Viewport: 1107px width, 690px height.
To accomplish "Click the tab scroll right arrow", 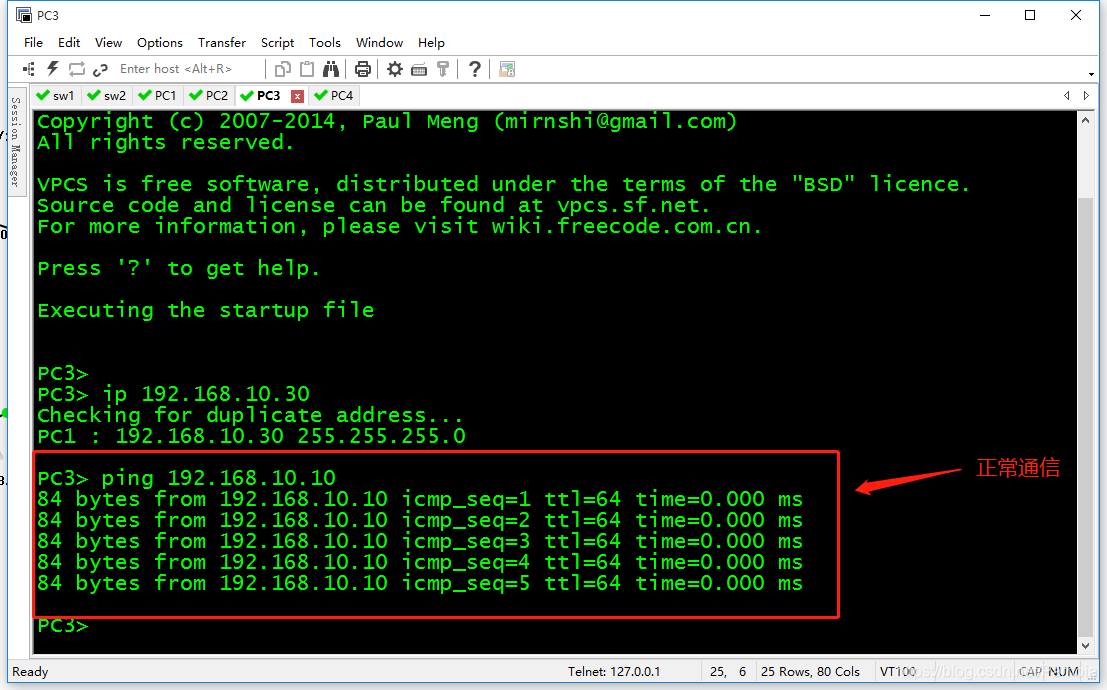I will (1087, 95).
